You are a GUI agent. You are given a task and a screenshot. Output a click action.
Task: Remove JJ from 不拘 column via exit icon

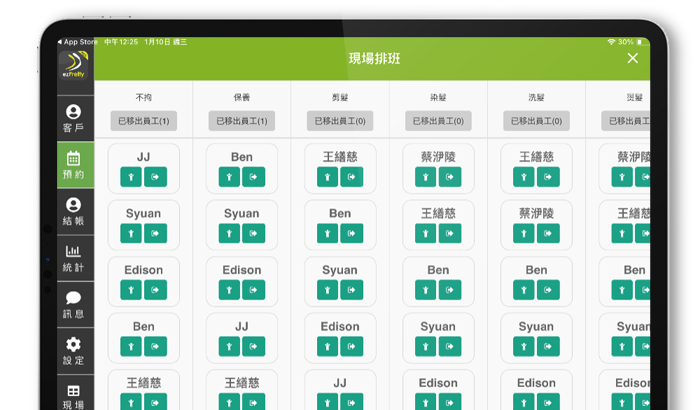point(155,177)
